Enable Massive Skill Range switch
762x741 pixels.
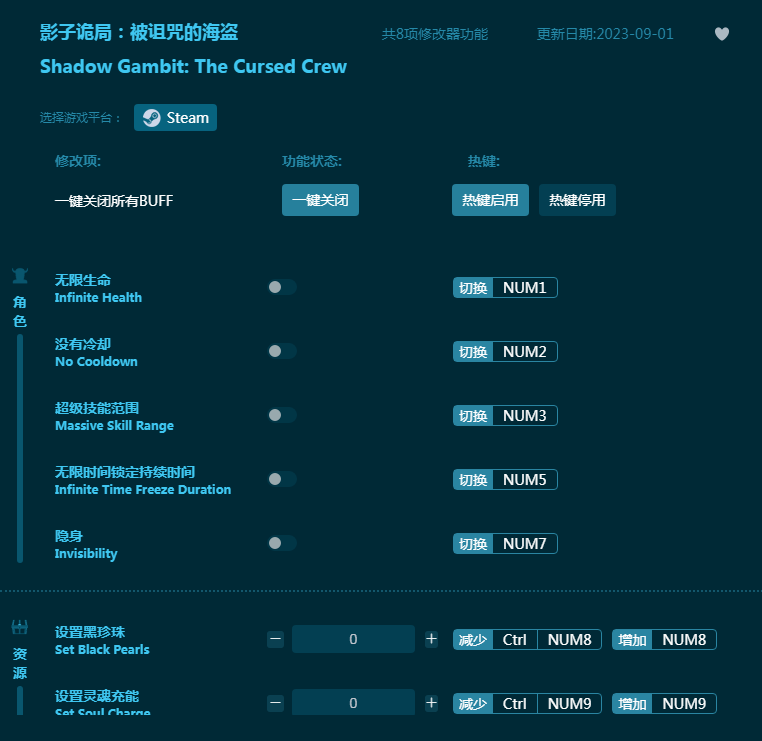[x=282, y=415]
